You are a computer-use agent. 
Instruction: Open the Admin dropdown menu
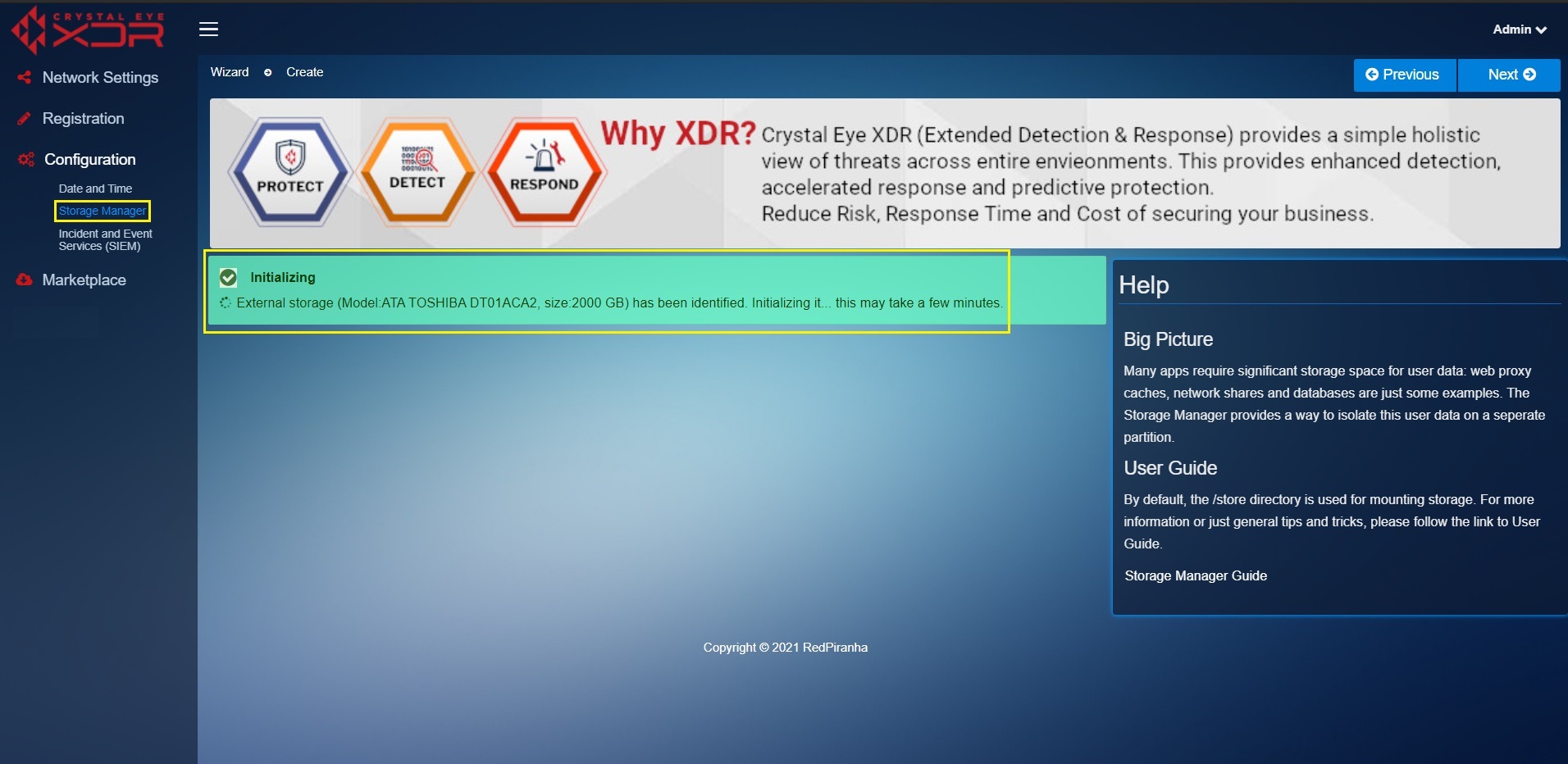click(1520, 30)
